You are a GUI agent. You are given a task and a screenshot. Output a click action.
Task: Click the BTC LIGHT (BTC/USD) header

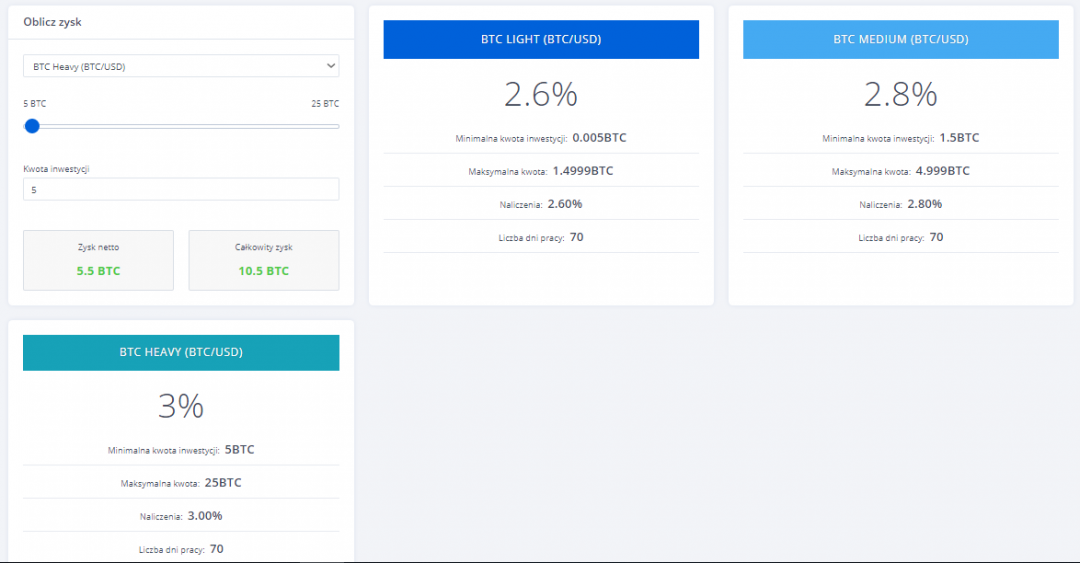(541, 40)
